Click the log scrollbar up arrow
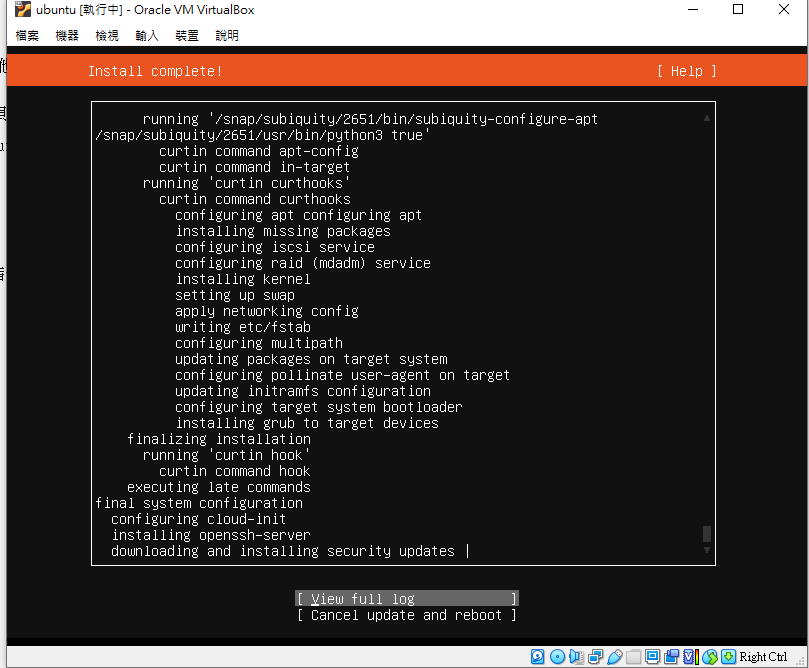 point(707,118)
